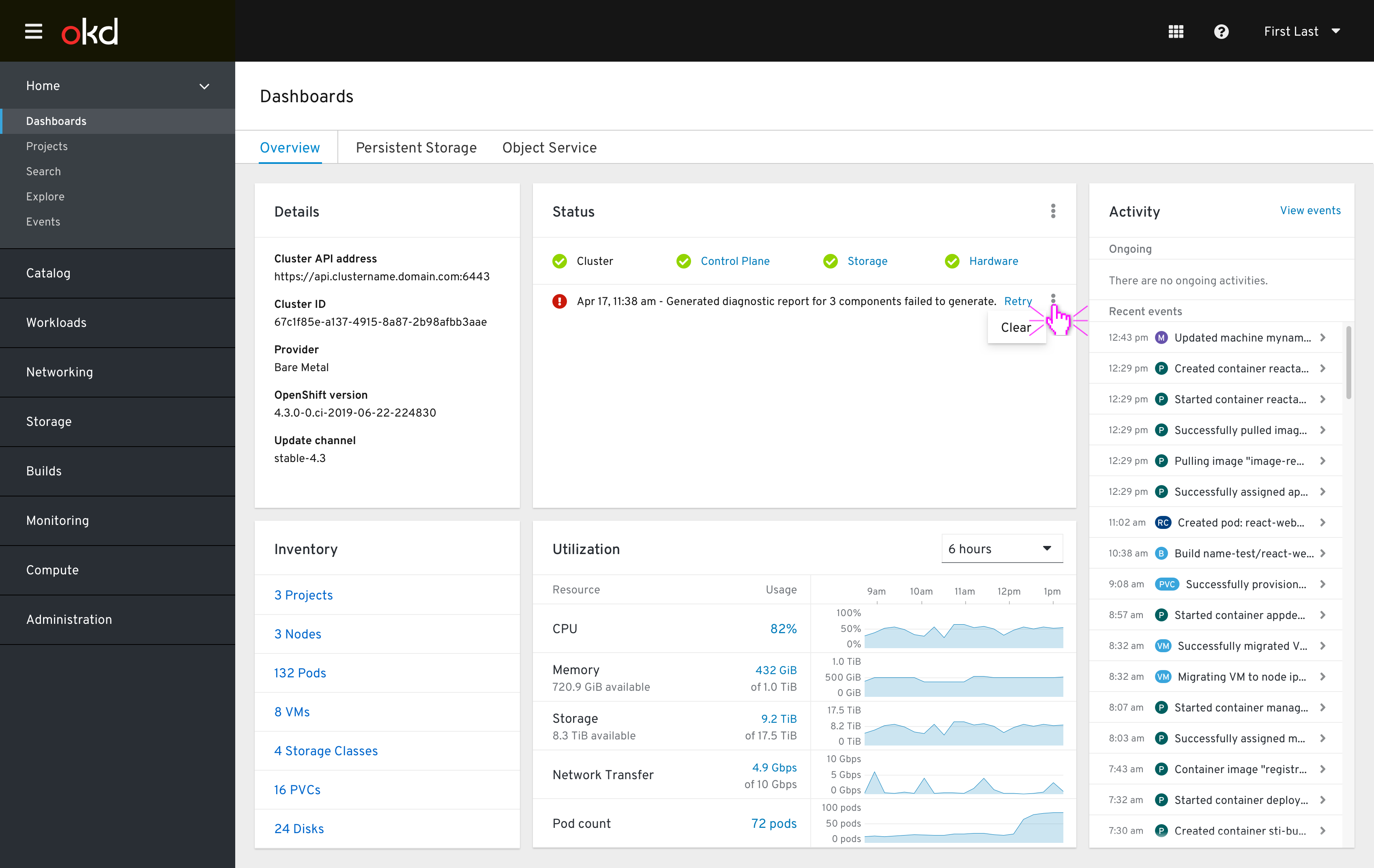Switch to the Persistent Storage tab
Image resolution: width=1374 pixels, height=868 pixels.
(416, 147)
